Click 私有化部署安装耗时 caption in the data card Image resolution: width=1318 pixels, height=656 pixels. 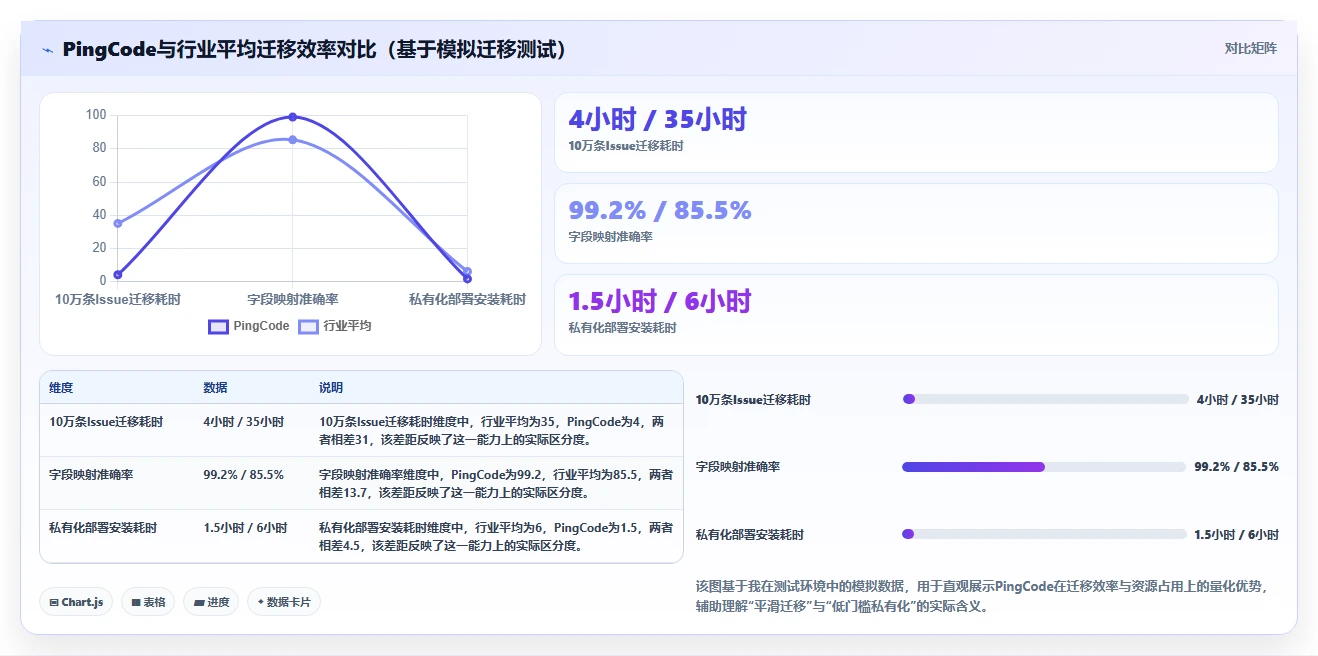pos(622,328)
